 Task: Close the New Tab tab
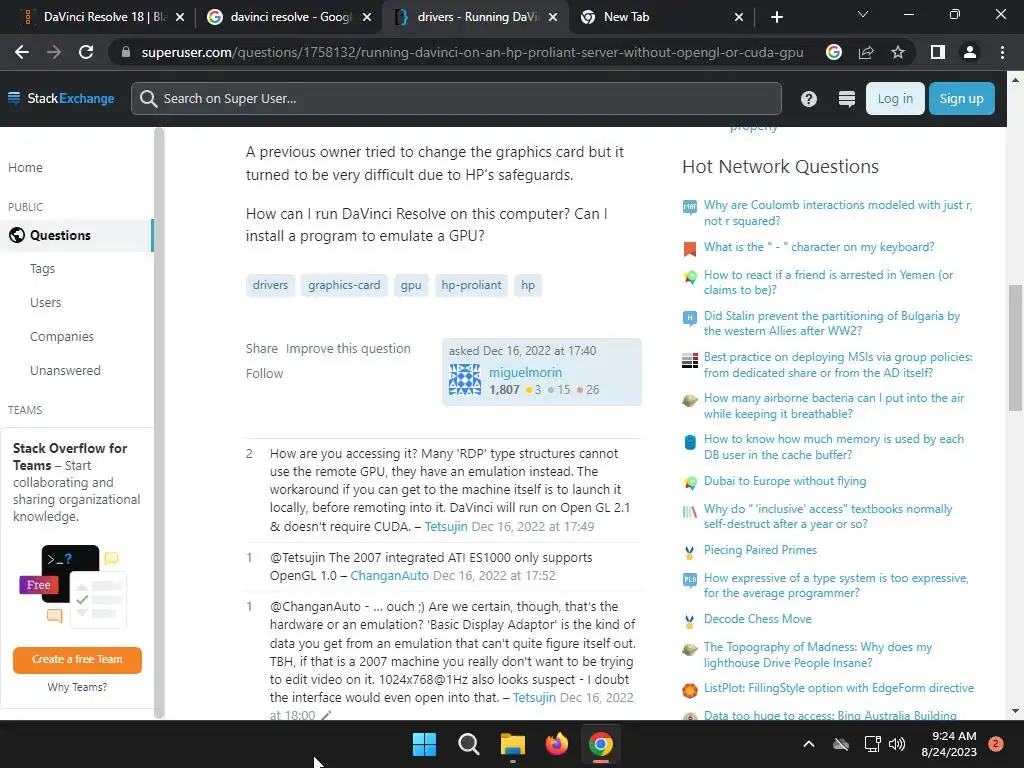[739, 18]
